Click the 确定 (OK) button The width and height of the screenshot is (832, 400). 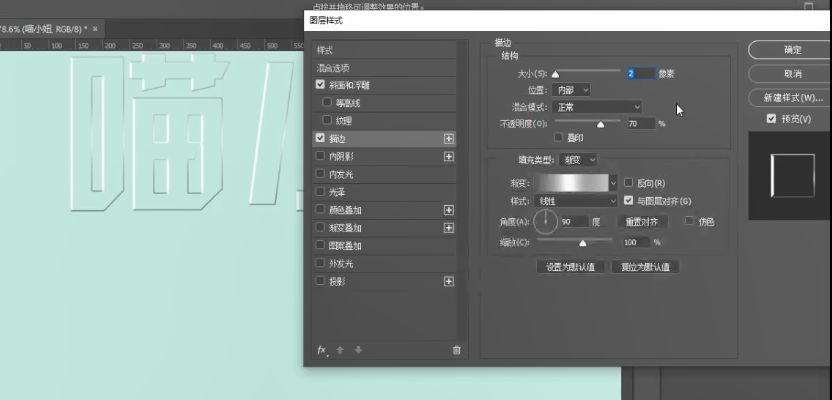point(792,49)
